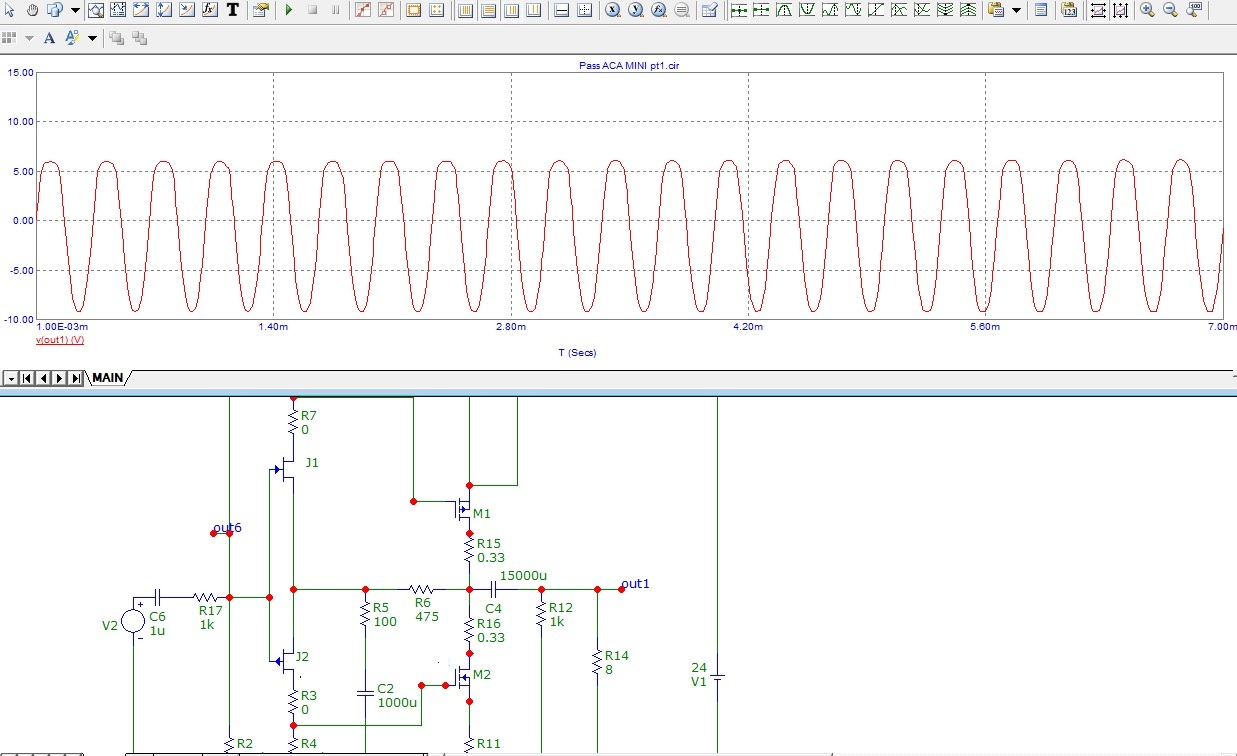
Task: Click the send to back icon
Action: tap(139, 38)
